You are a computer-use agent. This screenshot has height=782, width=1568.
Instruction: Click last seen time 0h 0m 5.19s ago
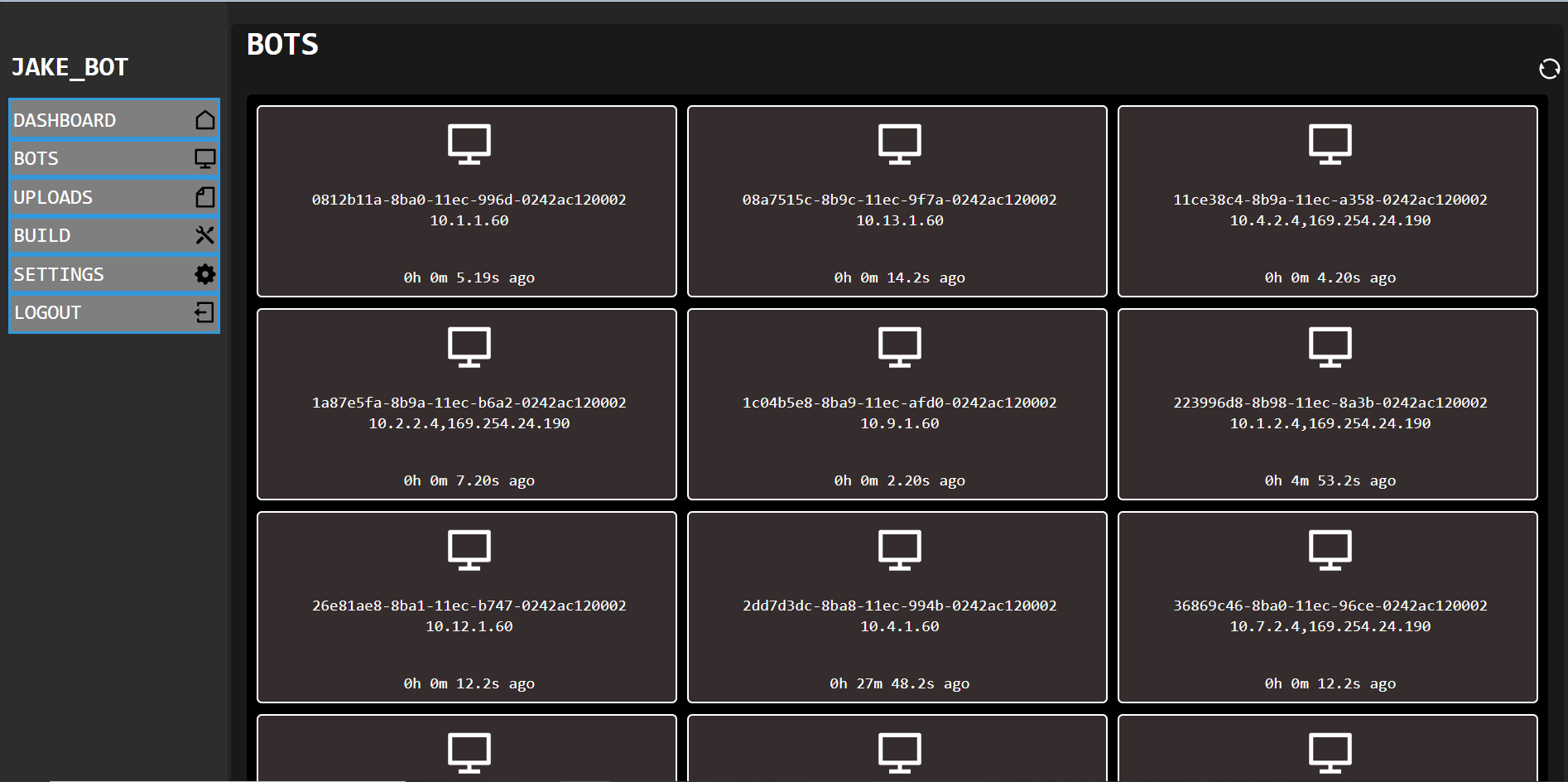coord(469,278)
